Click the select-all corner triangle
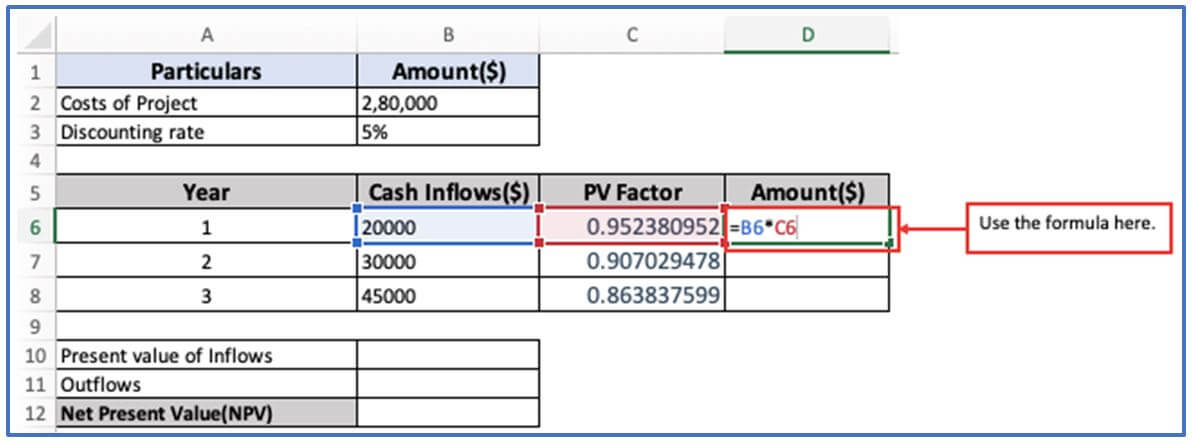 pos(35,36)
